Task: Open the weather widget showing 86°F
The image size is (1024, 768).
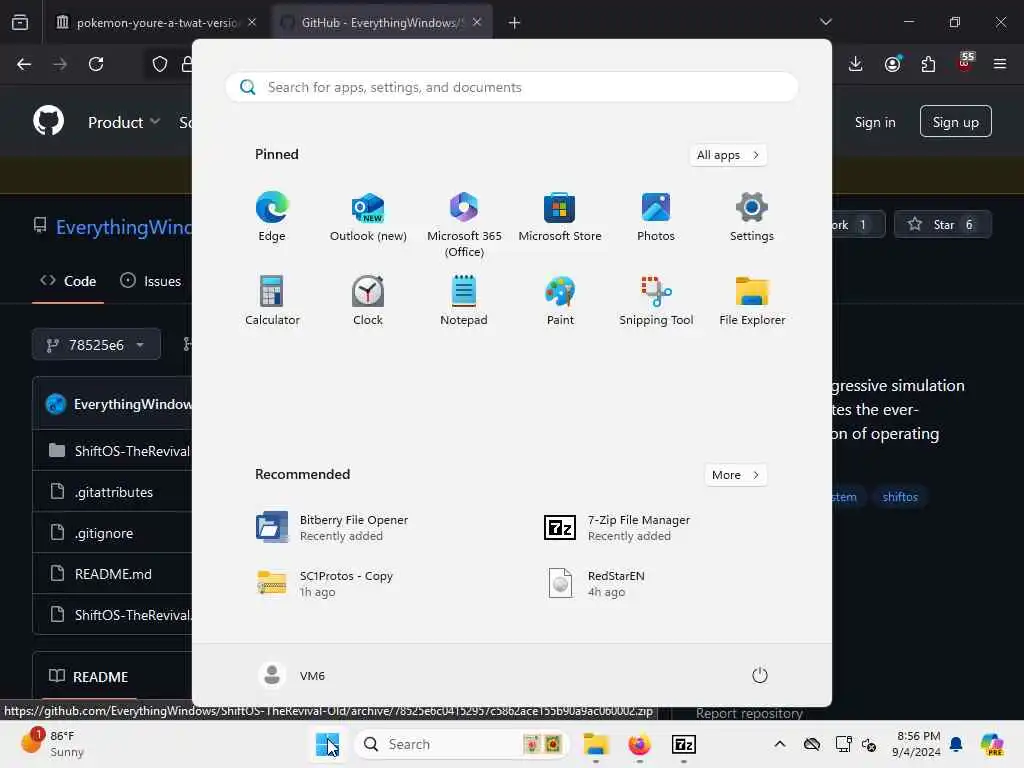Action: coord(52,744)
